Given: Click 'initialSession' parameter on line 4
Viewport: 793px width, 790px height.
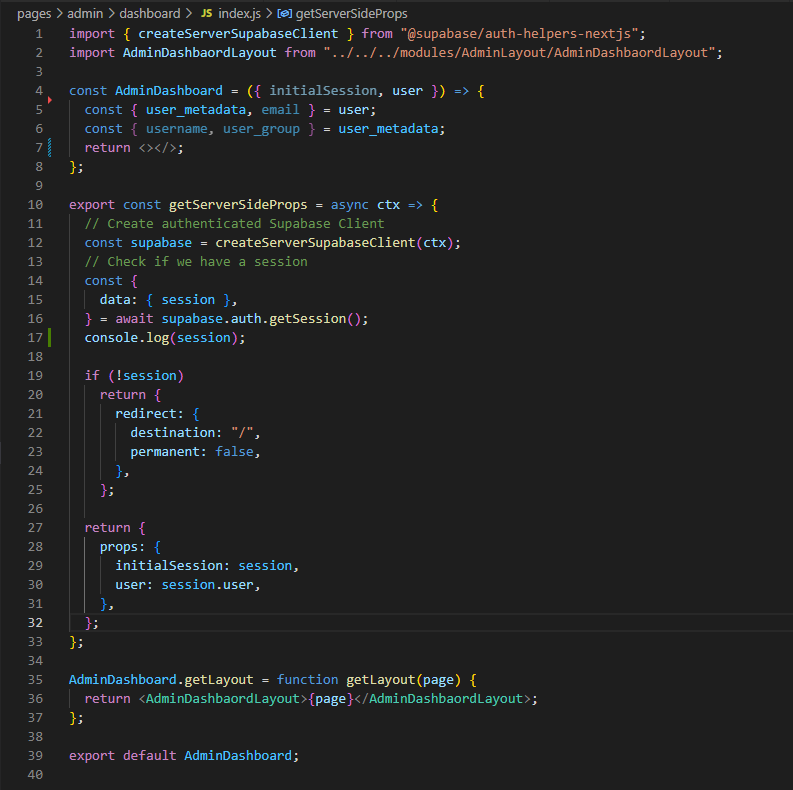Looking at the screenshot, I should pyautogui.click(x=323, y=91).
